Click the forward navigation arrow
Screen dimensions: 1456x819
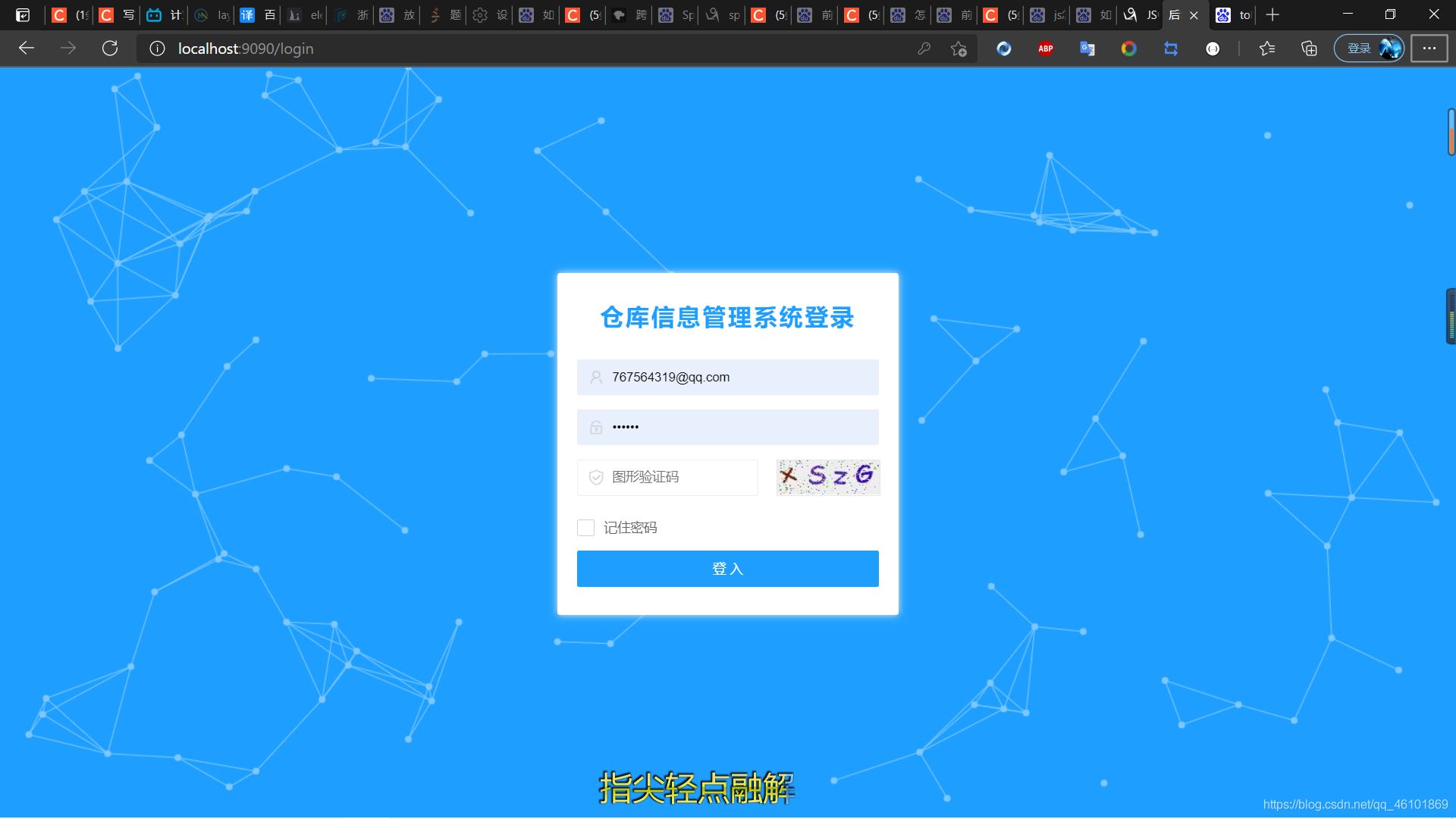[68, 48]
